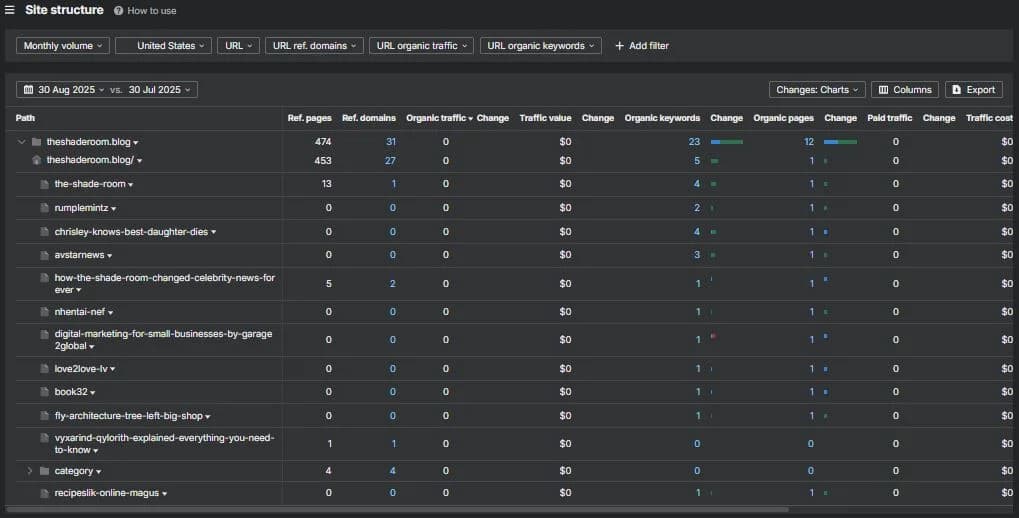Click 4 ref. domains in category row
1019x518 pixels.
coord(393,471)
